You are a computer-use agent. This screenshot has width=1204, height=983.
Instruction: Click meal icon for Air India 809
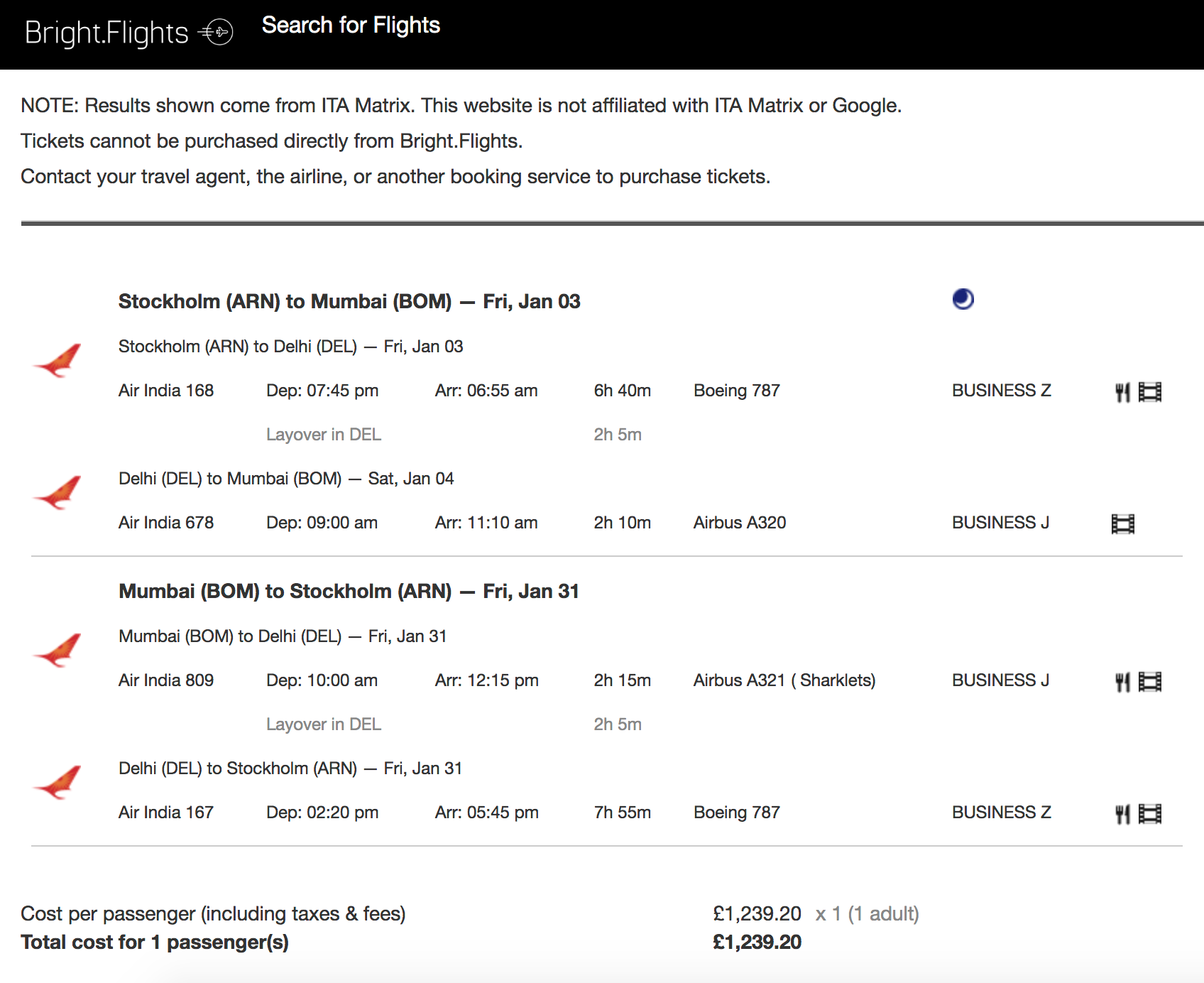[1122, 682]
